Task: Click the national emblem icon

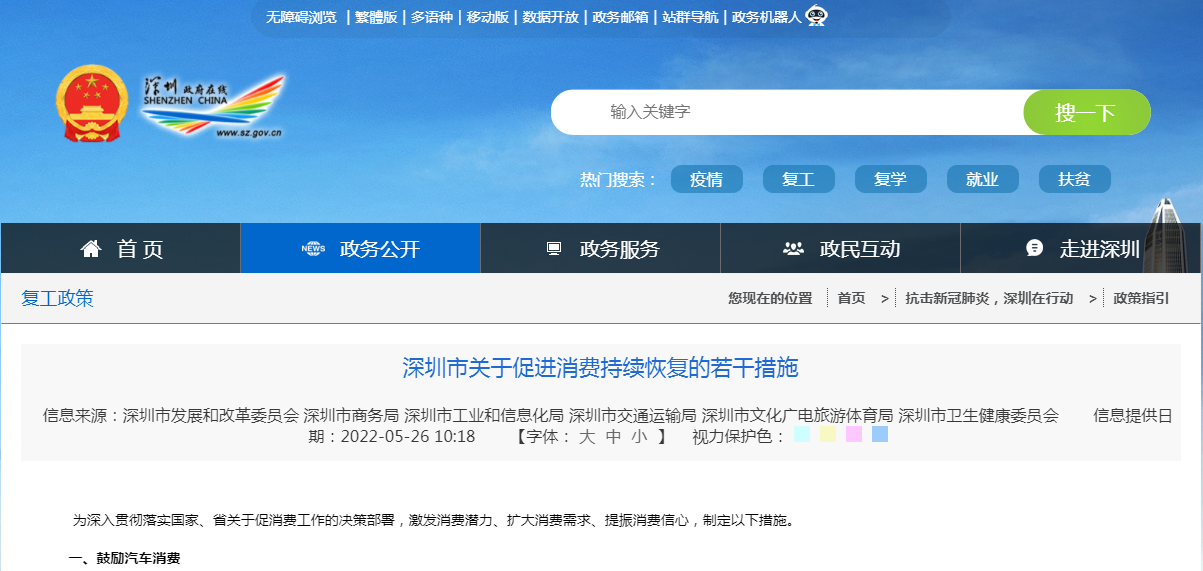Action: (x=92, y=106)
